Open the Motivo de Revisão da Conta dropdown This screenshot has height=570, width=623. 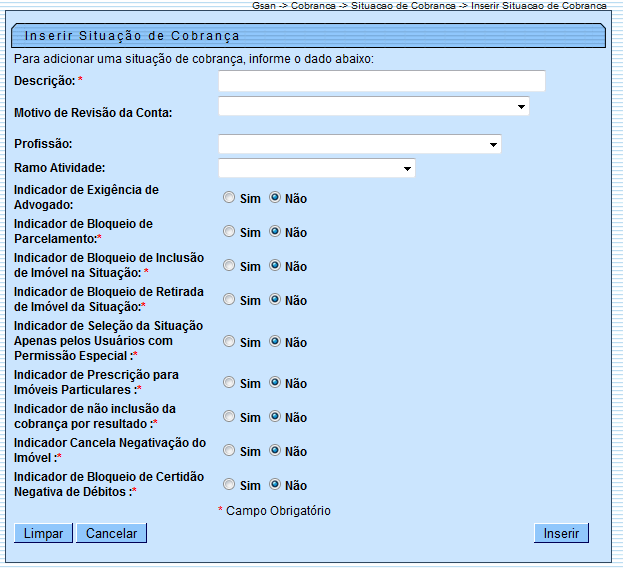373,106
